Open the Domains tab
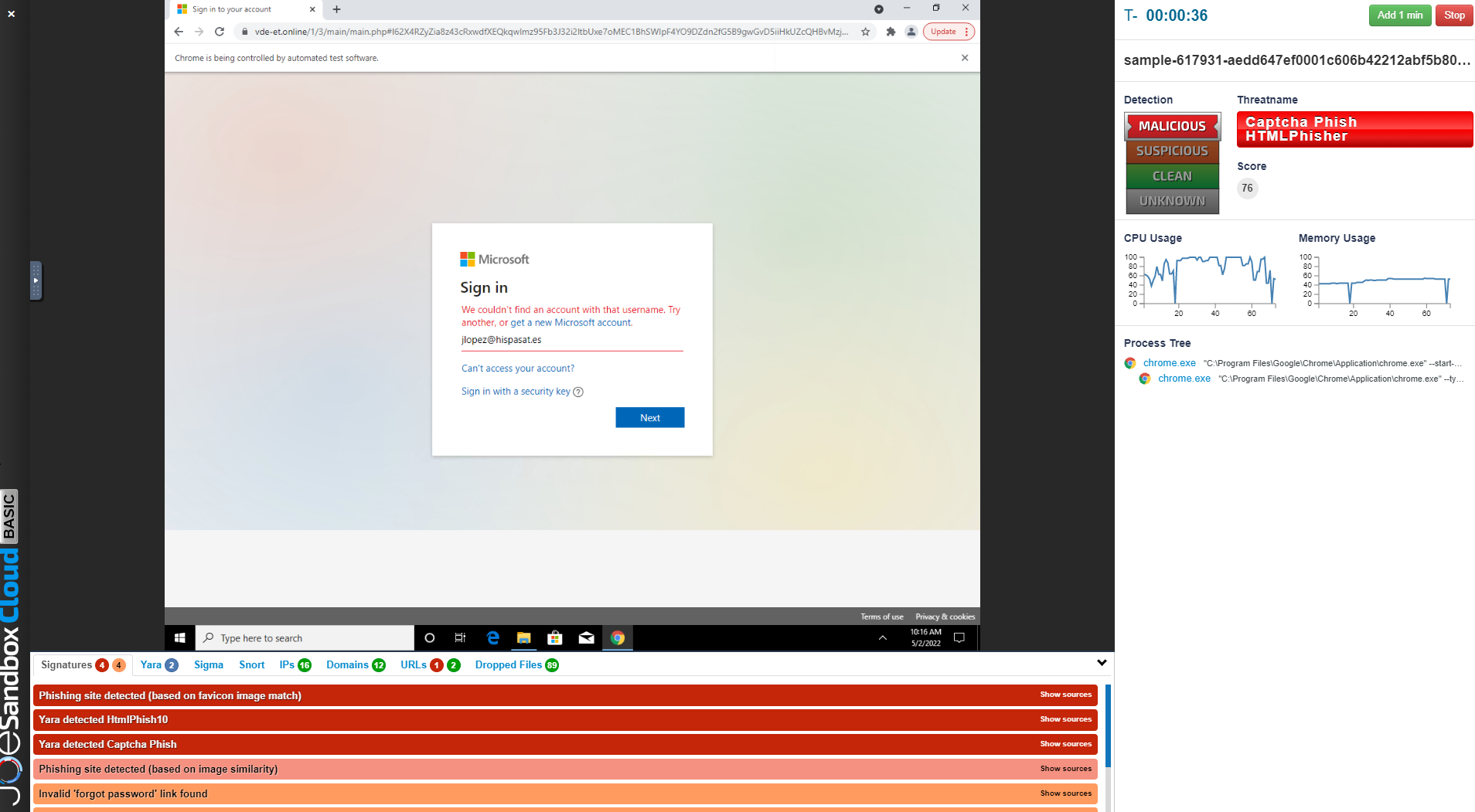Image resolution: width=1475 pixels, height=812 pixels. 356,665
